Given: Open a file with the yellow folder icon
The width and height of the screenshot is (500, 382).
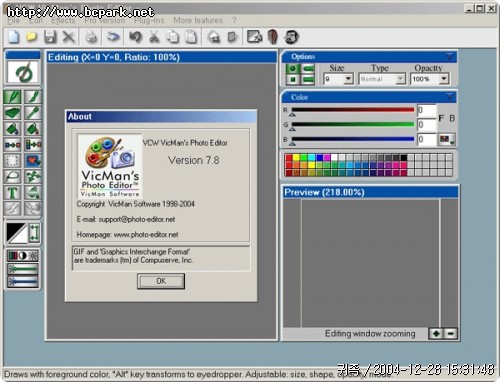Looking at the screenshot, I should pyautogui.click(x=31, y=36).
